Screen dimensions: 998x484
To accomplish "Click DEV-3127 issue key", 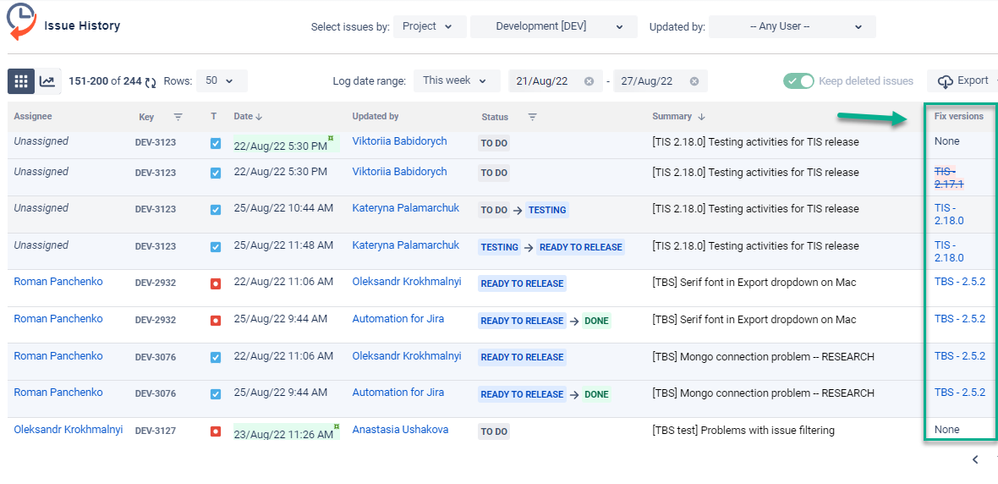I will pyautogui.click(x=155, y=431).
